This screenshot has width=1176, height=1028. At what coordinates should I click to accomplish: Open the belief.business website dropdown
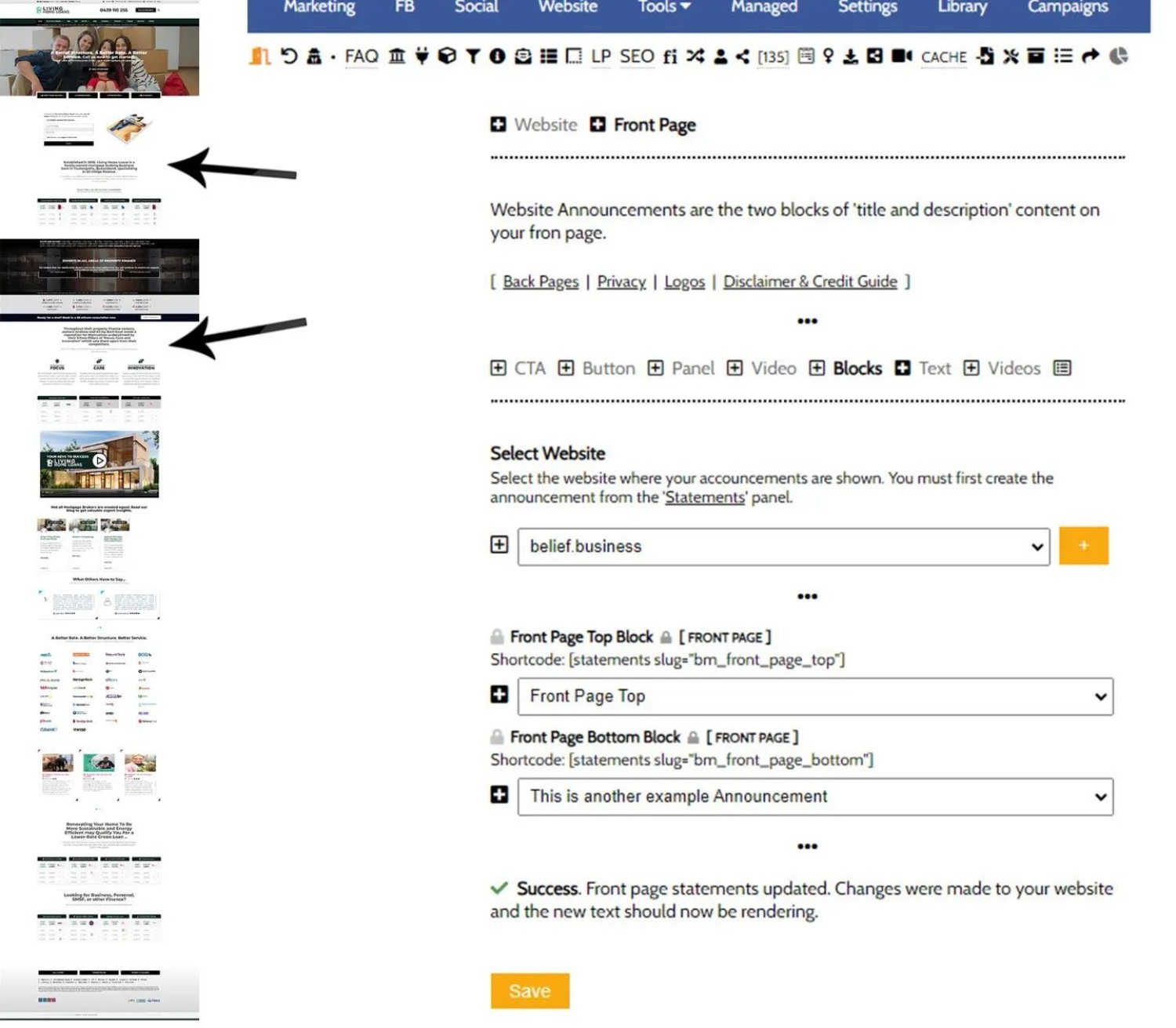click(x=783, y=547)
